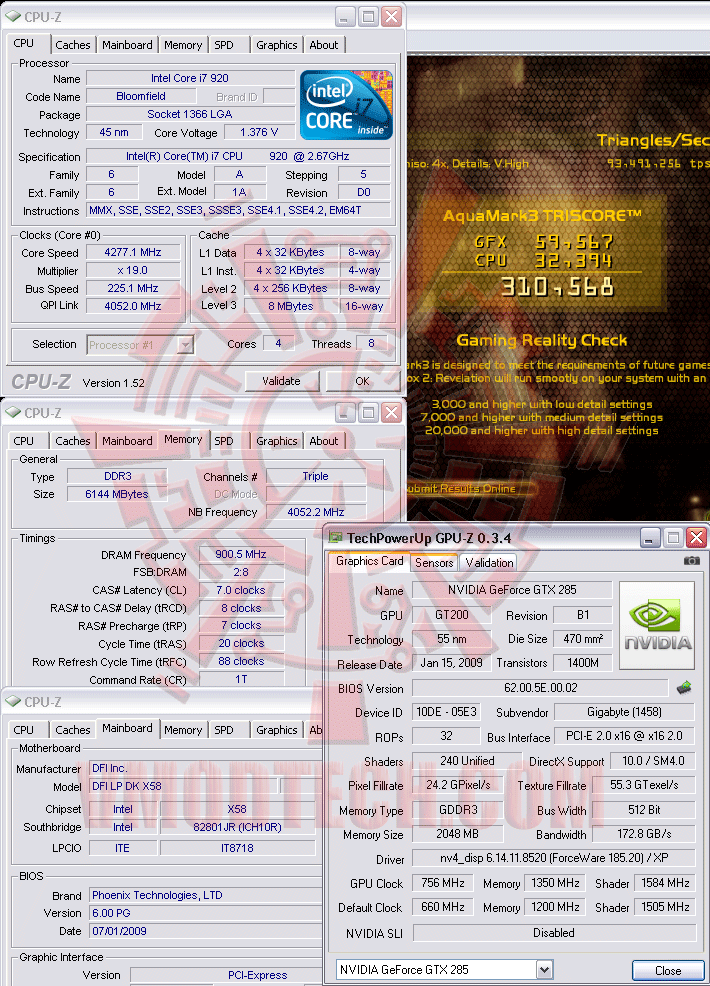The image size is (710, 986).
Task: Click the BIOS save chip icon in GPU-Z
Action: coord(684,688)
